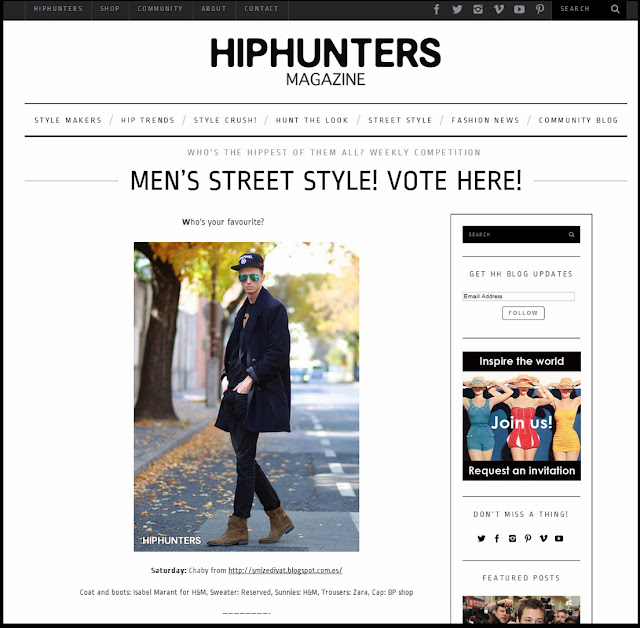Focus the Email Address field
Viewport: 640px width, 628px height.
[x=518, y=296]
